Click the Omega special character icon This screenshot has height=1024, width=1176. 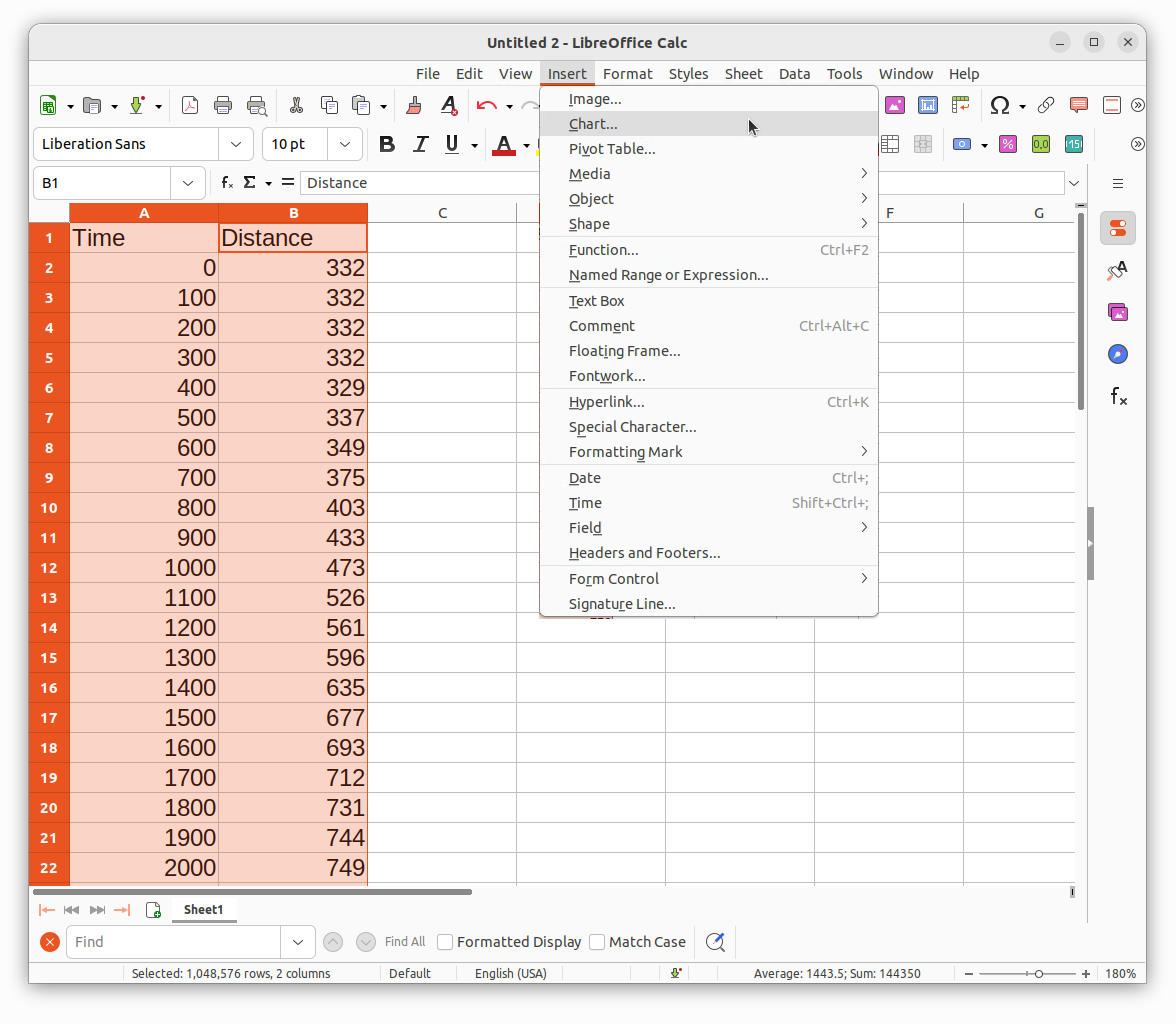click(1000, 106)
